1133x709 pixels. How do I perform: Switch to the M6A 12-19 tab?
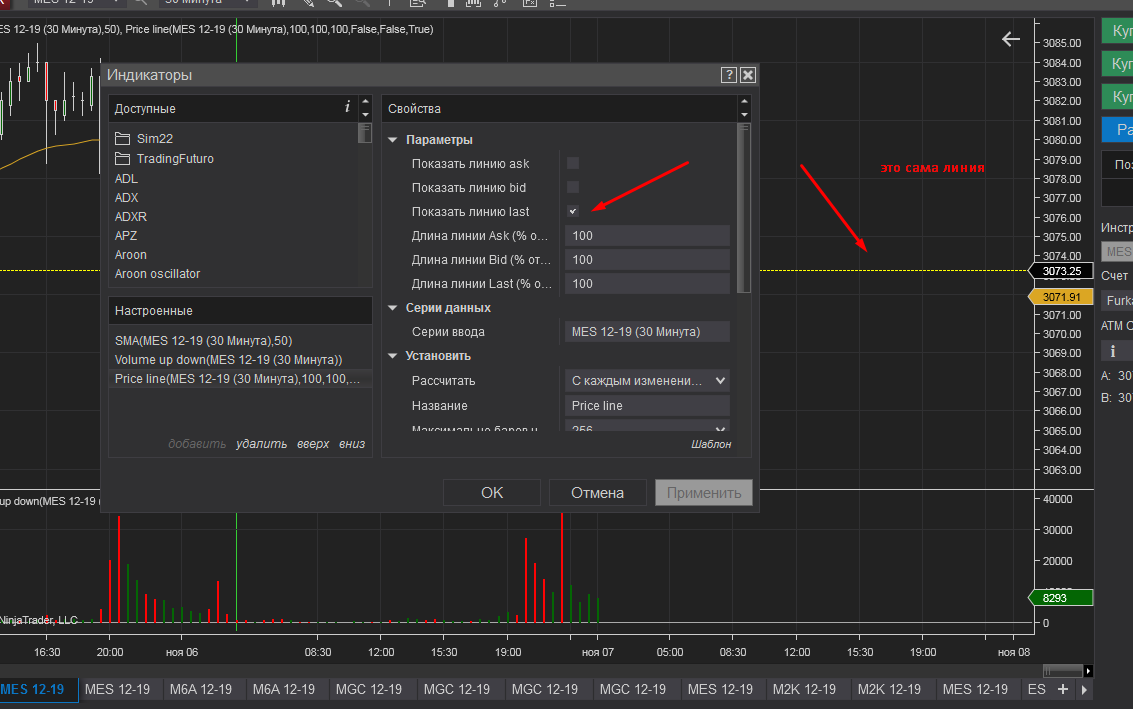(x=200, y=689)
